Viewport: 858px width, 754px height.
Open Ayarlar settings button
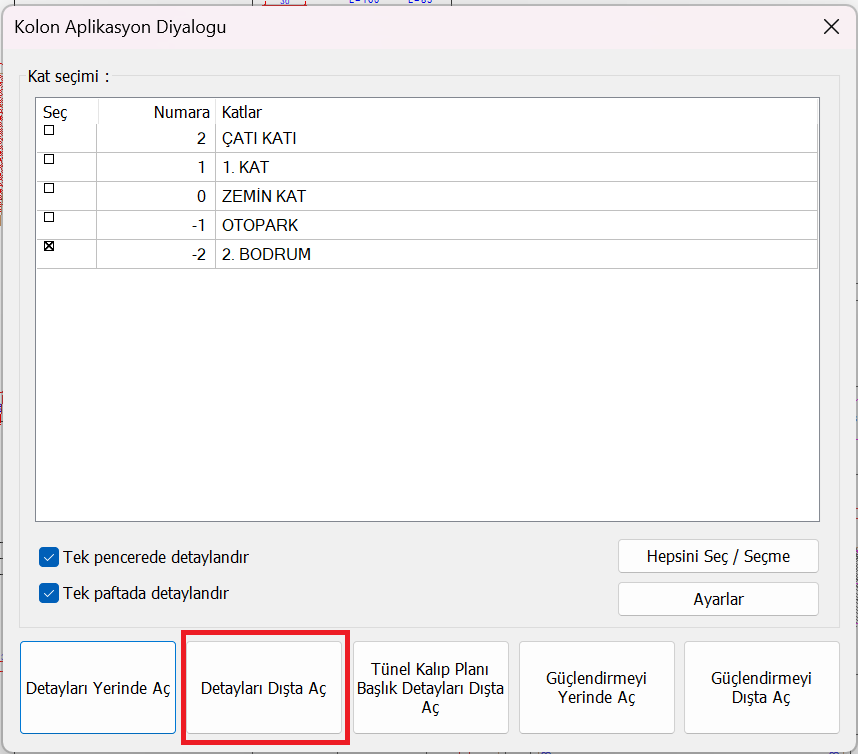(x=718, y=599)
